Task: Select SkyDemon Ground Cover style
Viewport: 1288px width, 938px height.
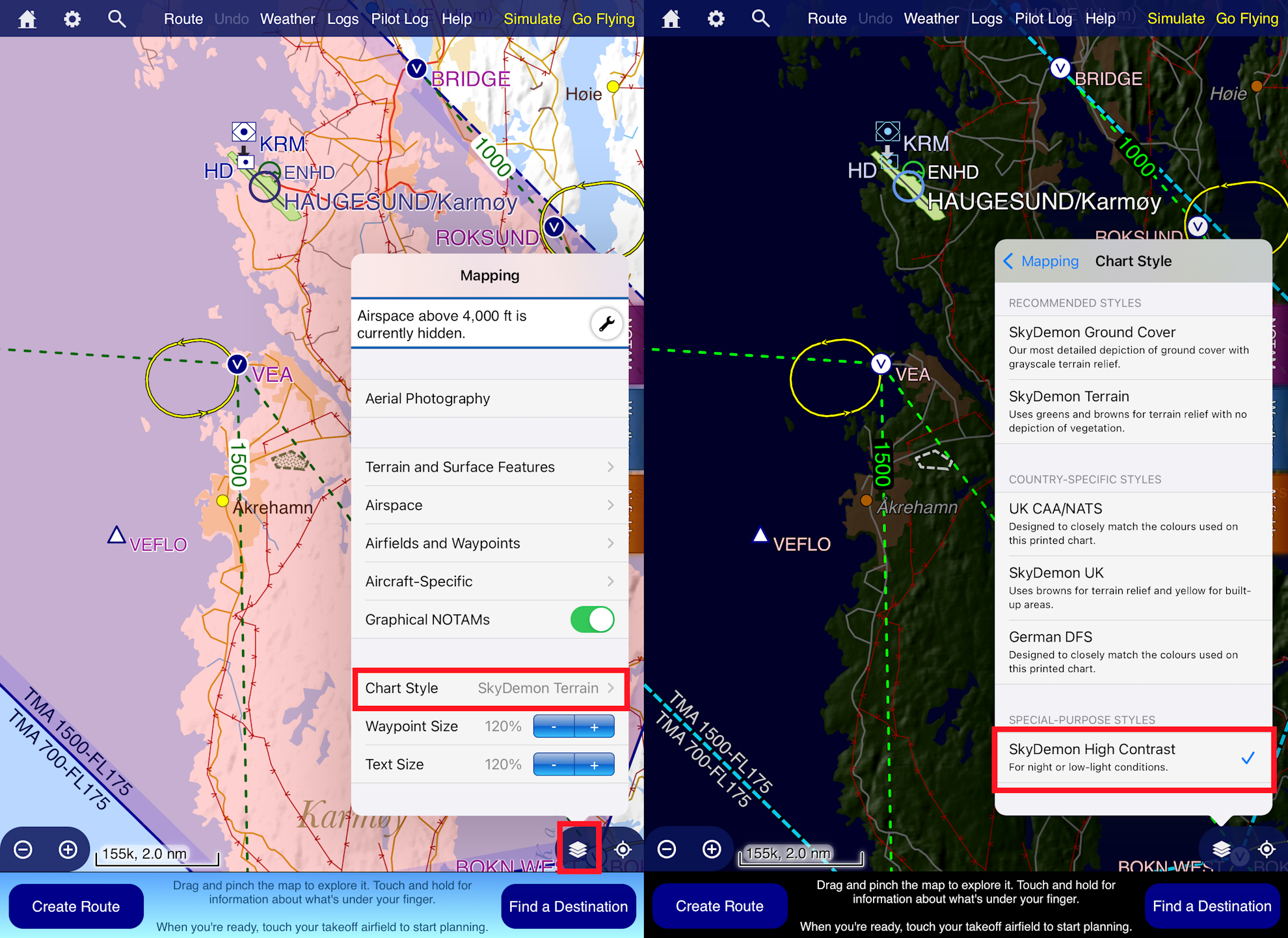Action: [x=1133, y=347]
